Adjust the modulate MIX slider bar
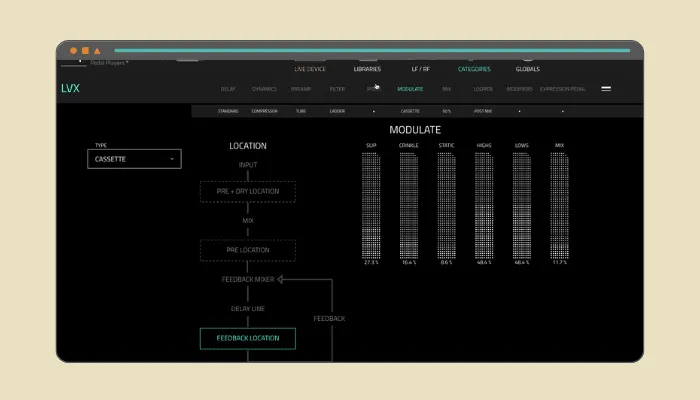The height and width of the screenshot is (400, 700). [559, 205]
